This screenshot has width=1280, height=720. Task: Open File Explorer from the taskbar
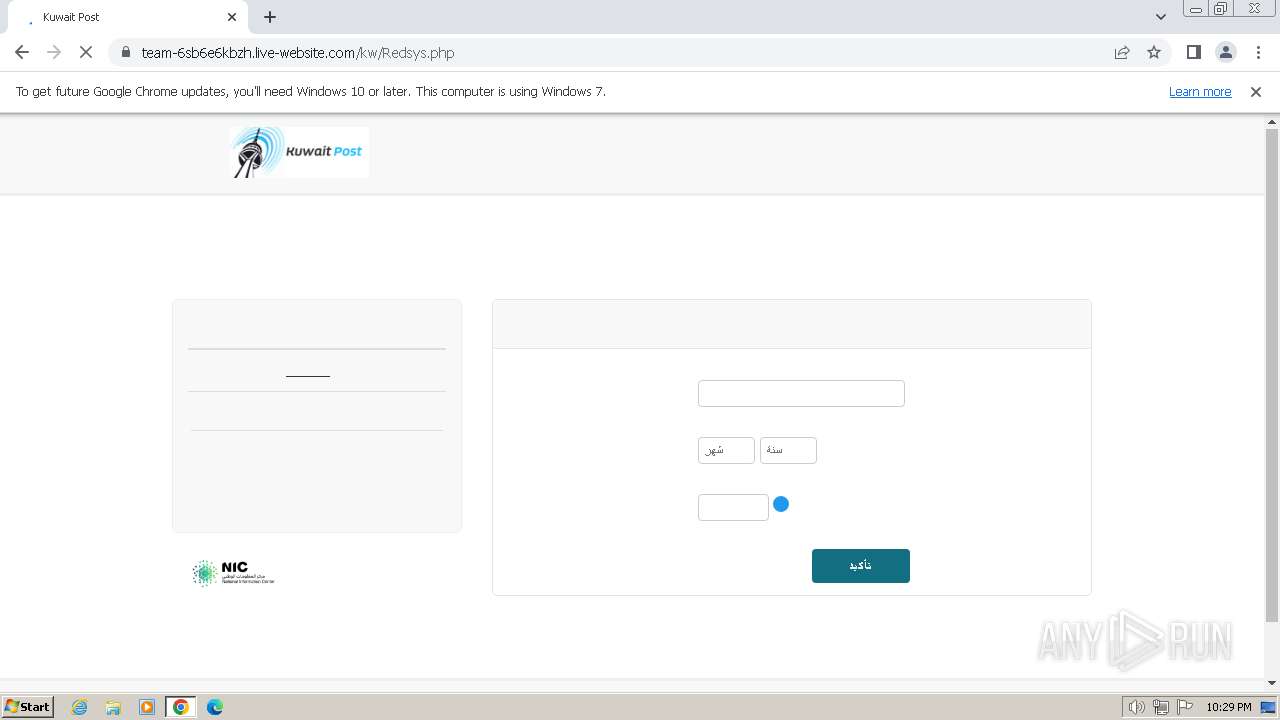[113, 707]
